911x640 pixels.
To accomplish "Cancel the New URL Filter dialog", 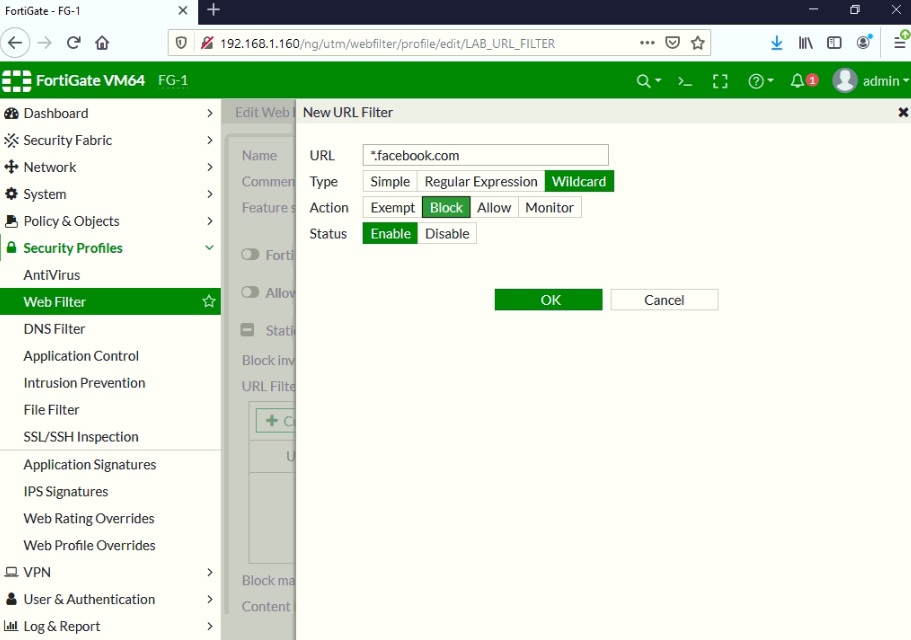I will pos(663,298).
